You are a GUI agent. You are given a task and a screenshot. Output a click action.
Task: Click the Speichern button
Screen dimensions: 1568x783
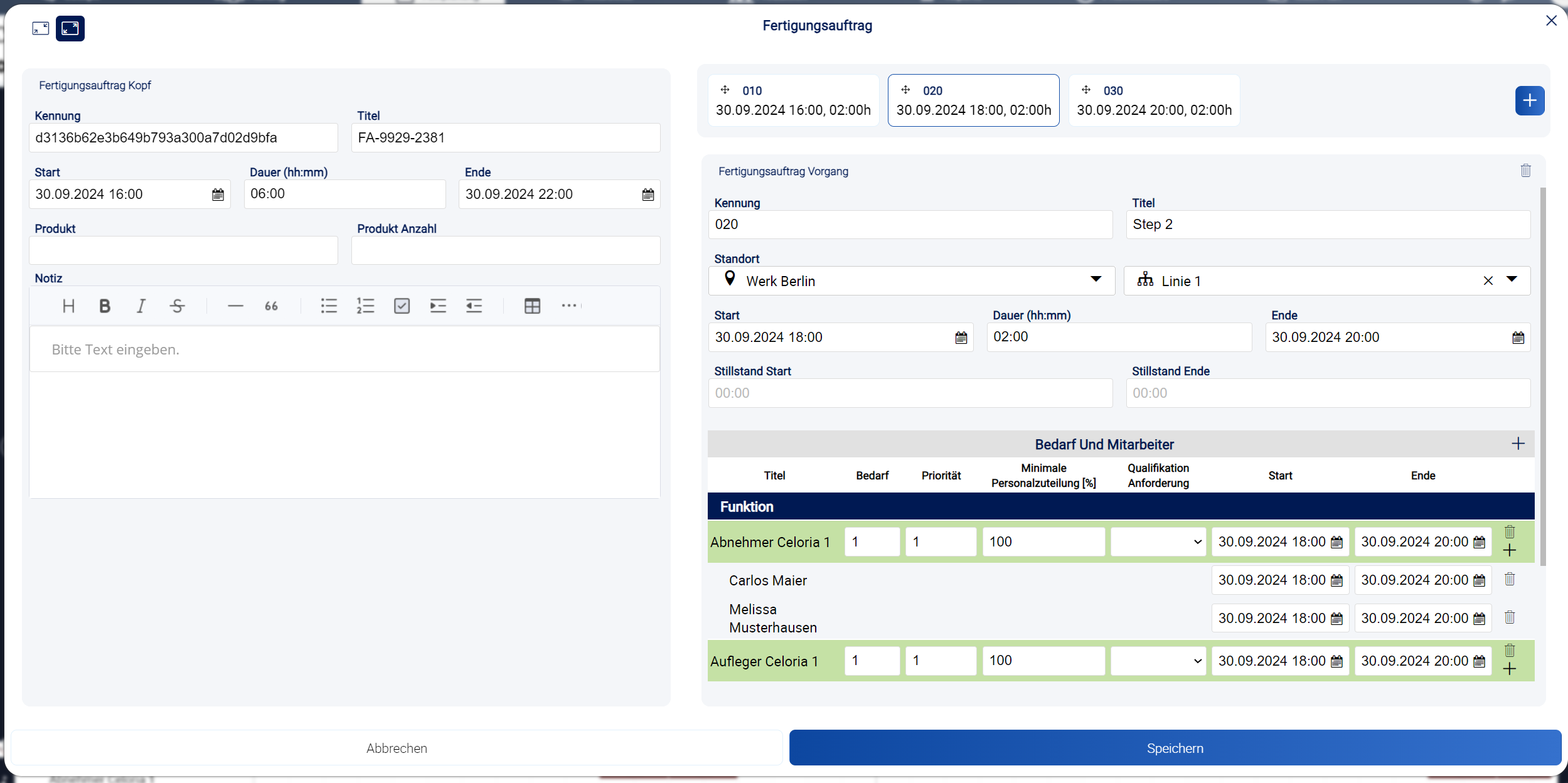(1175, 748)
